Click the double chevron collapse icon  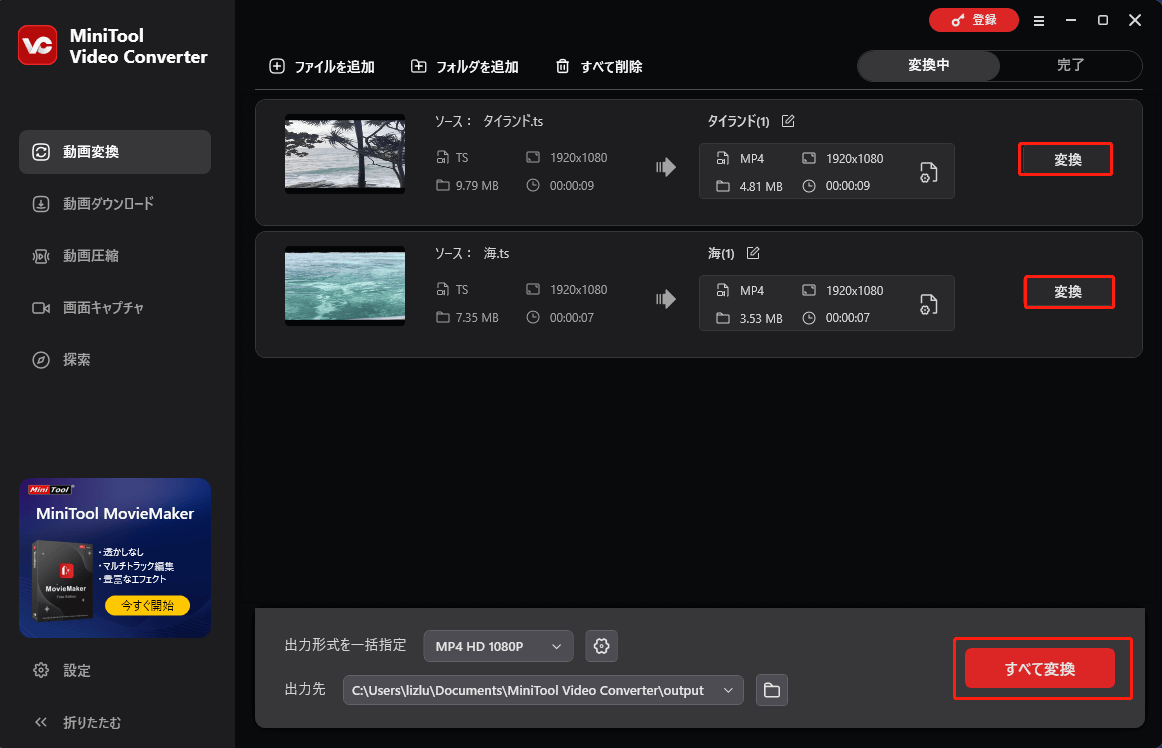coord(41,722)
